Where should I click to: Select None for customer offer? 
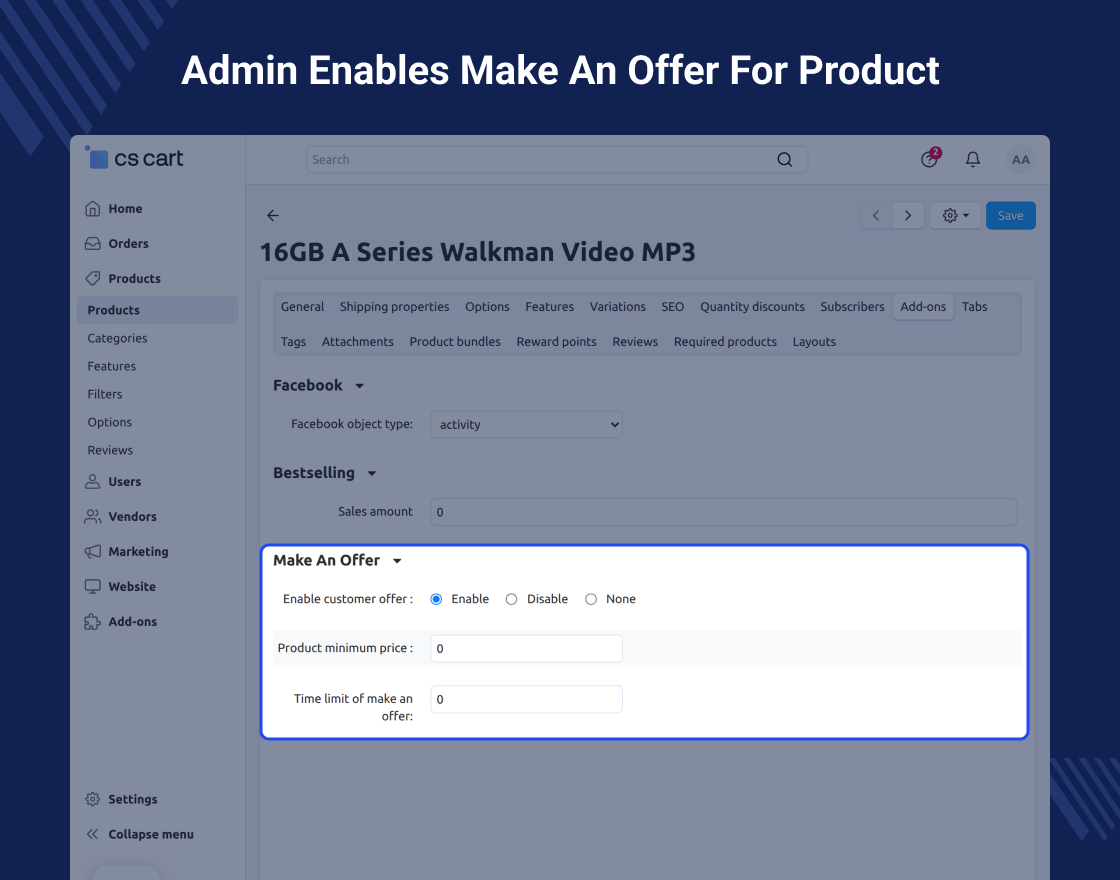(591, 599)
